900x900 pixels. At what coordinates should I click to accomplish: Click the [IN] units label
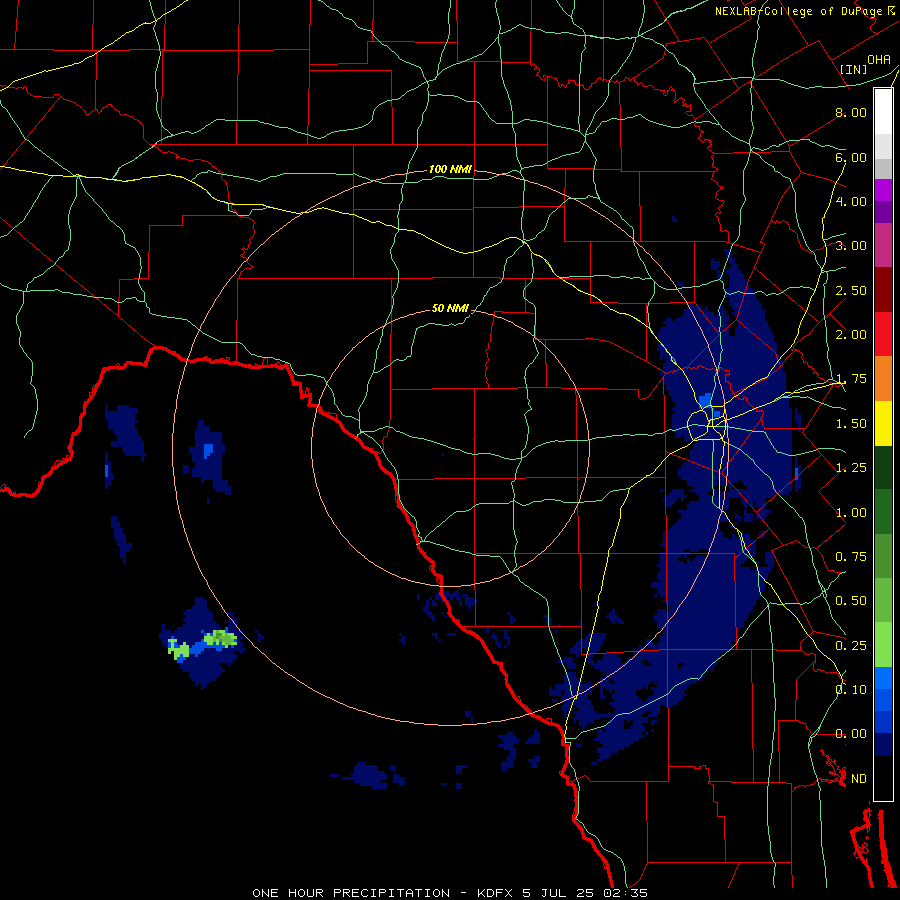click(853, 69)
